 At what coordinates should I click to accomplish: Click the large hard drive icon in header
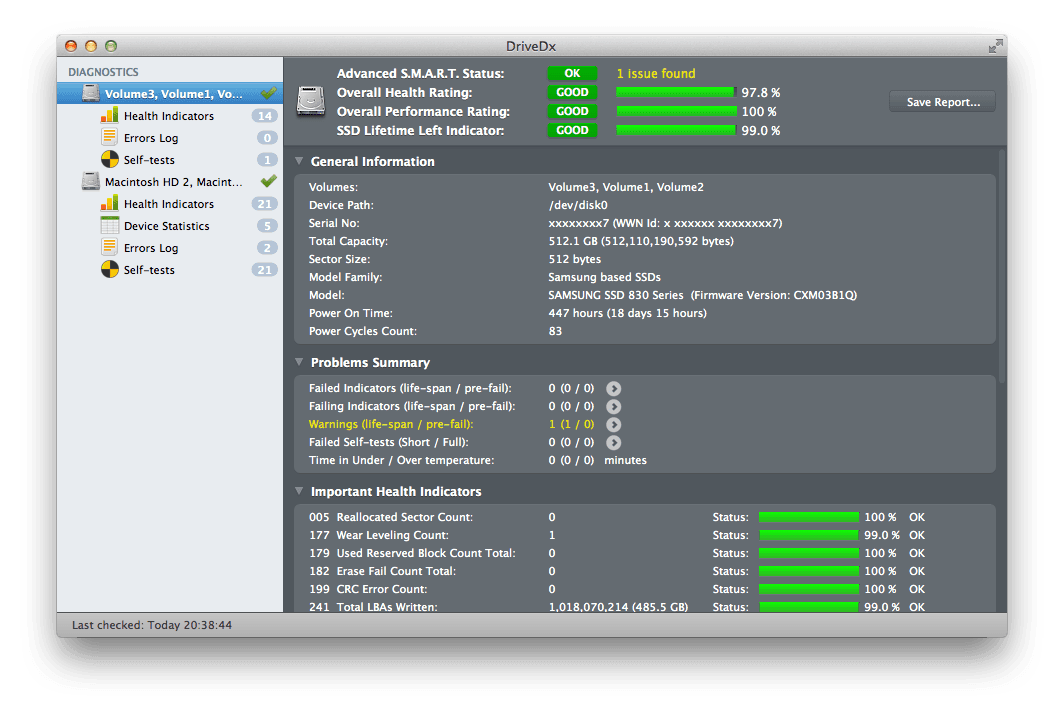click(312, 101)
